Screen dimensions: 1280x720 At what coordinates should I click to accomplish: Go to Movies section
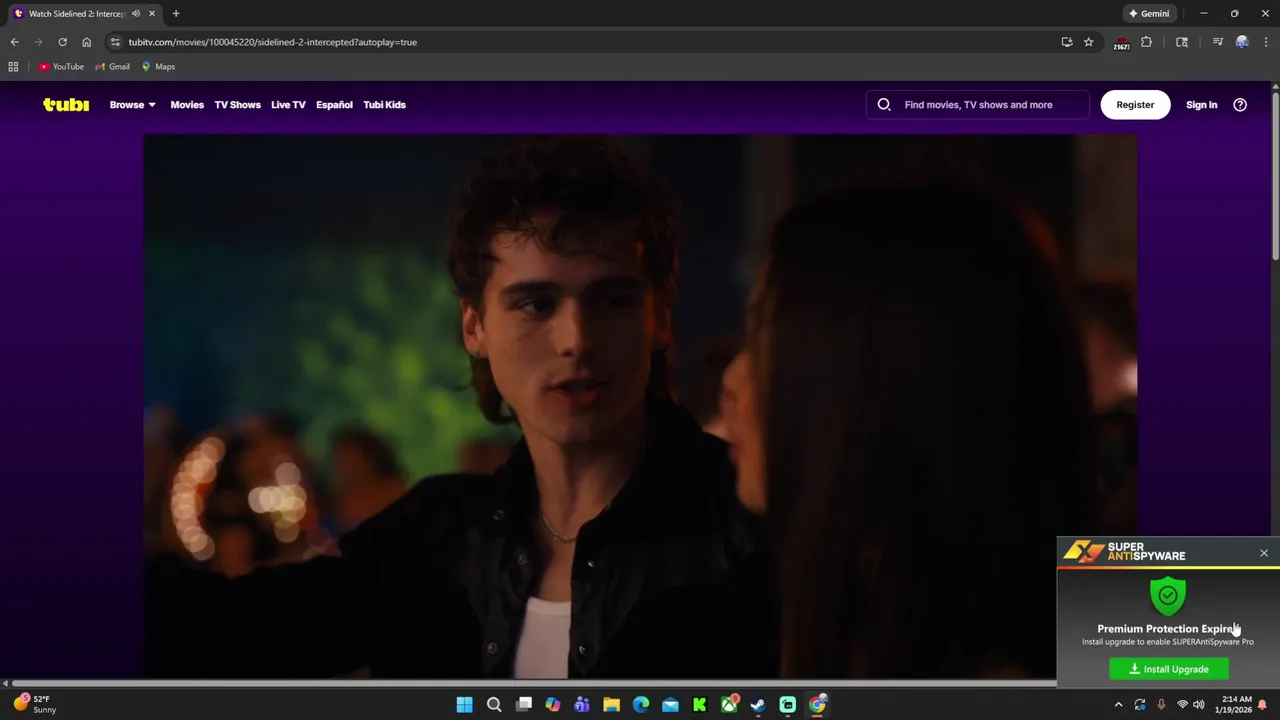[x=187, y=105]
